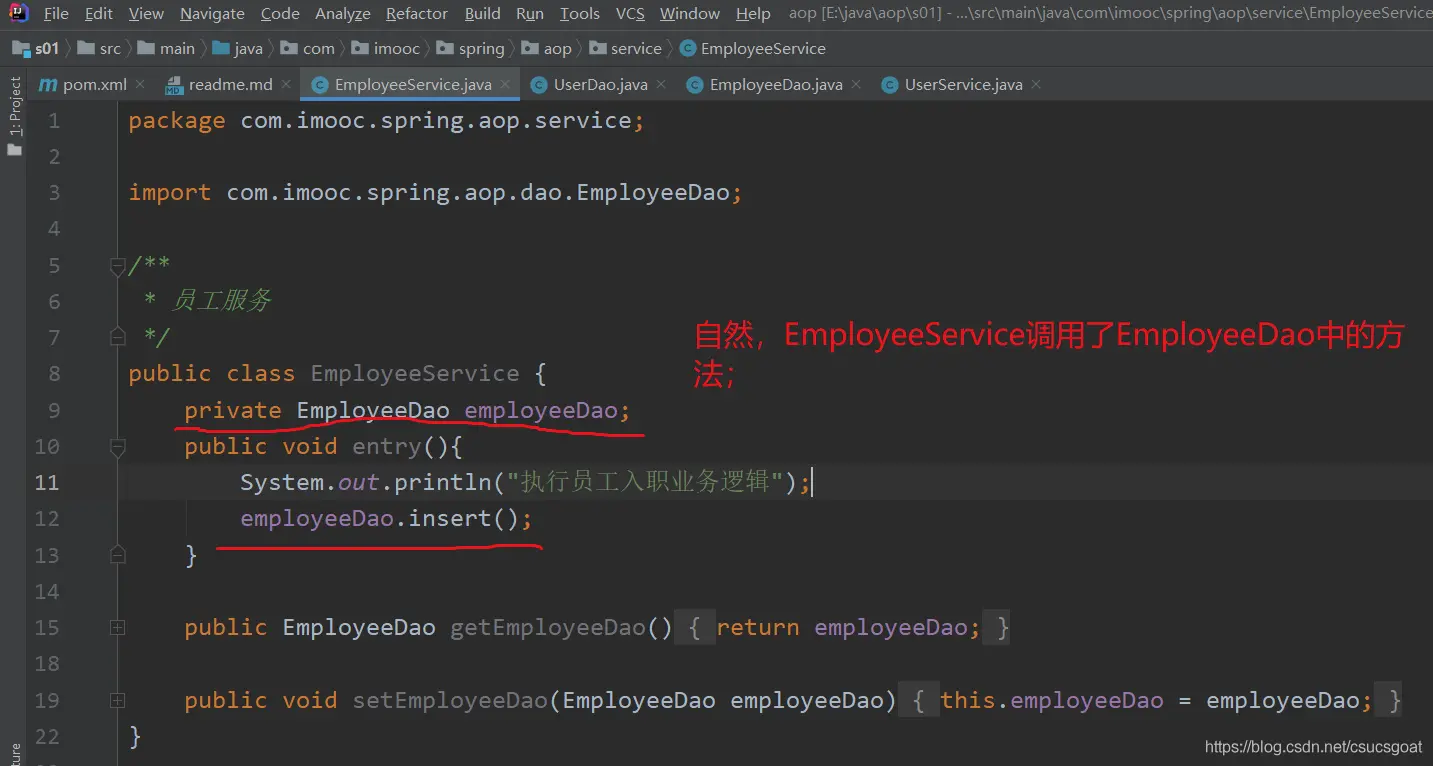The image size is (1433, 766).
Task: Click the package com.imooc.spring.aop.service statement
Action: point(387,121)
